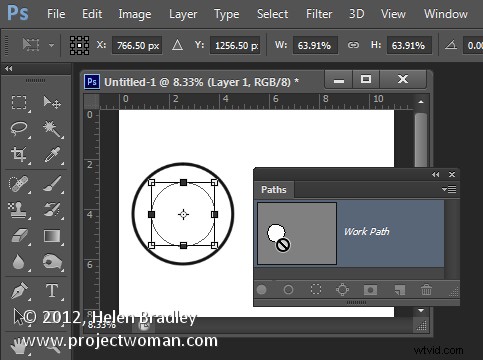Image resolution: width=483 pixels, height=360 pixels.
Task: Open the 3D menu
Action: (356, 14)
